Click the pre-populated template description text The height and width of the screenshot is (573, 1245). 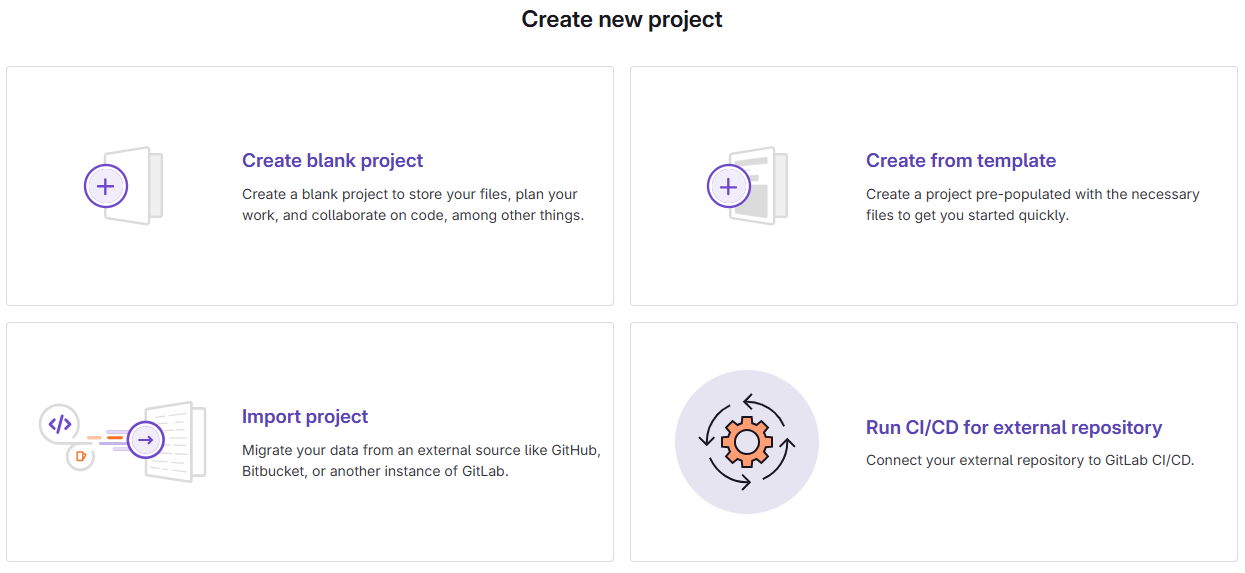tap(1032, 205)
